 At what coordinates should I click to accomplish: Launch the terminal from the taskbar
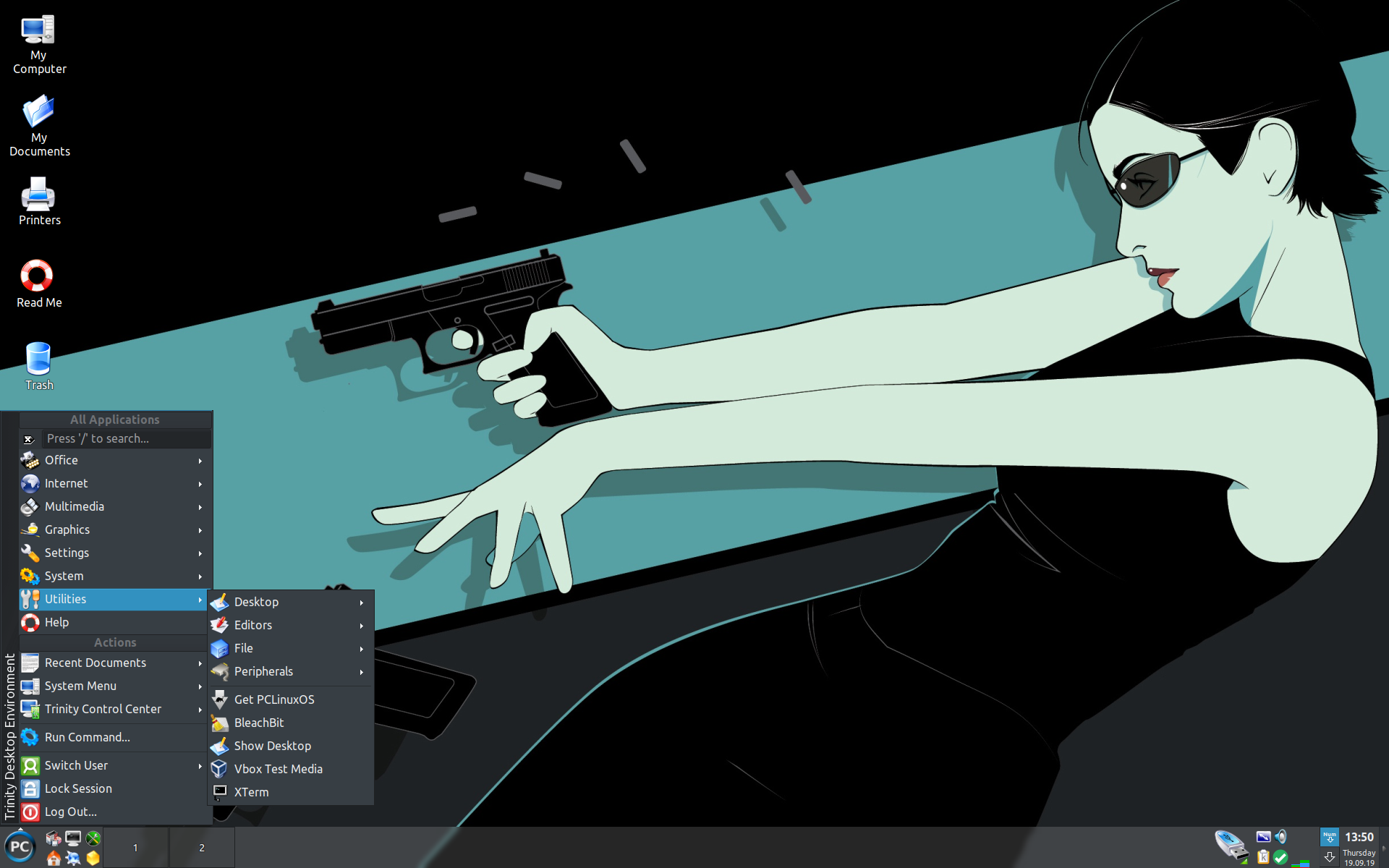click(x=72, y=837)
